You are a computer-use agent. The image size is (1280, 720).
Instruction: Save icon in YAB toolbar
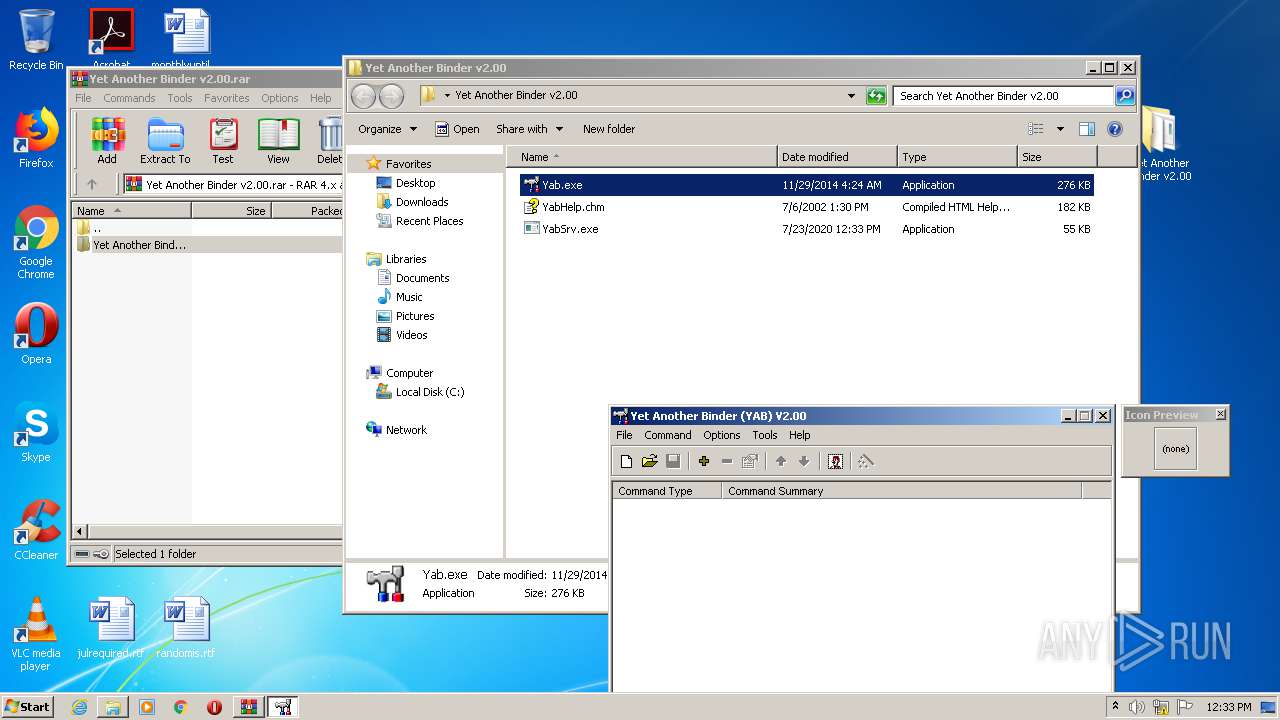coord(673,461)
